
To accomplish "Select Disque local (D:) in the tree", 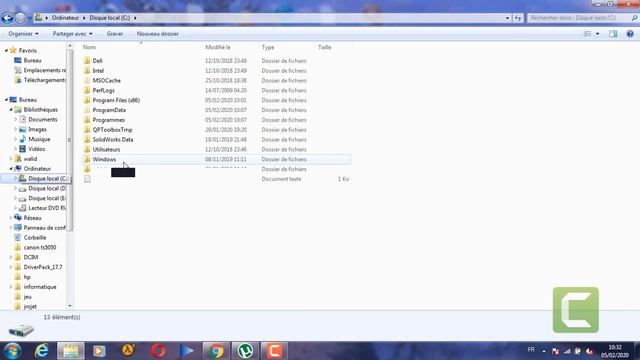I will click(47, 189).
